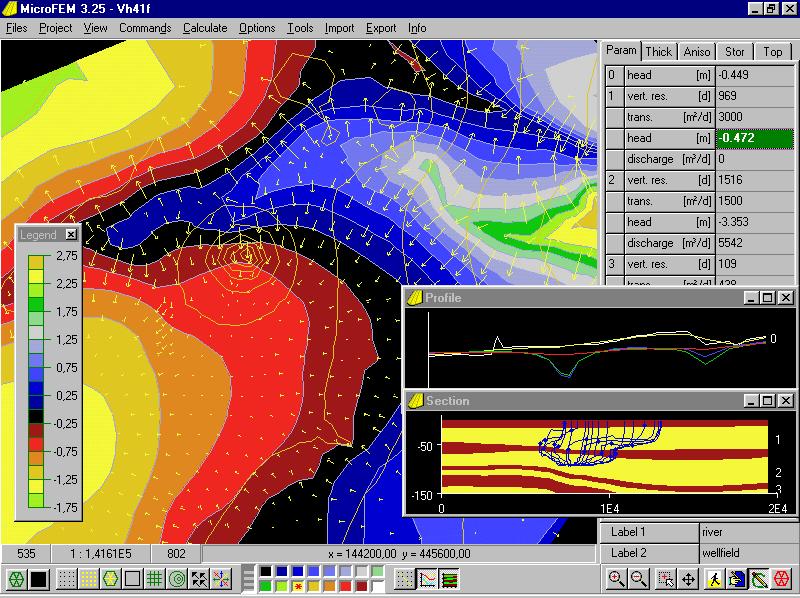Select the highlighted head value -0.472
Screen dimensions: 800x598
(755, 138)
